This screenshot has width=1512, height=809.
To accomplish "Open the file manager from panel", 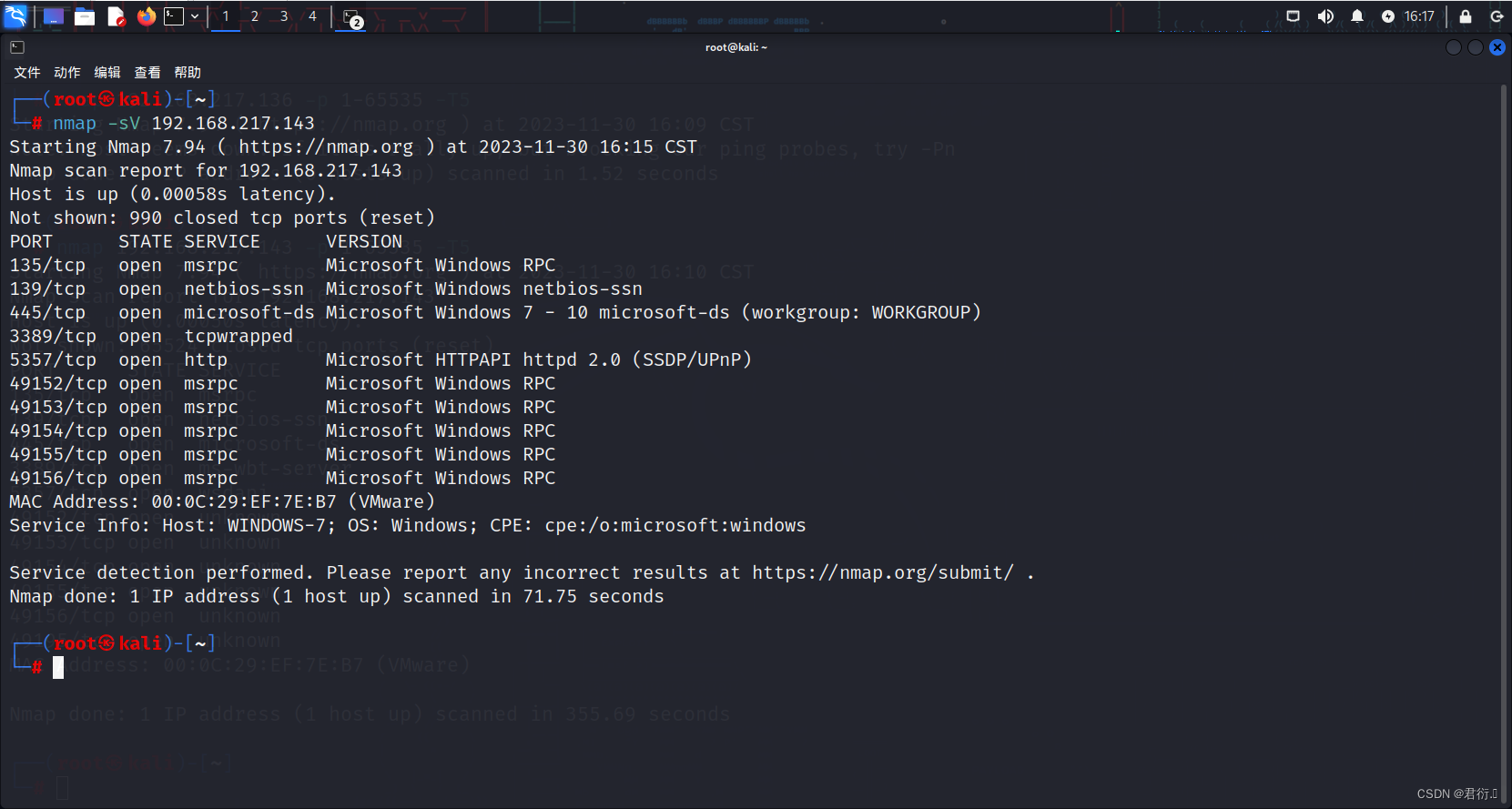I will (x=85, y=16).
